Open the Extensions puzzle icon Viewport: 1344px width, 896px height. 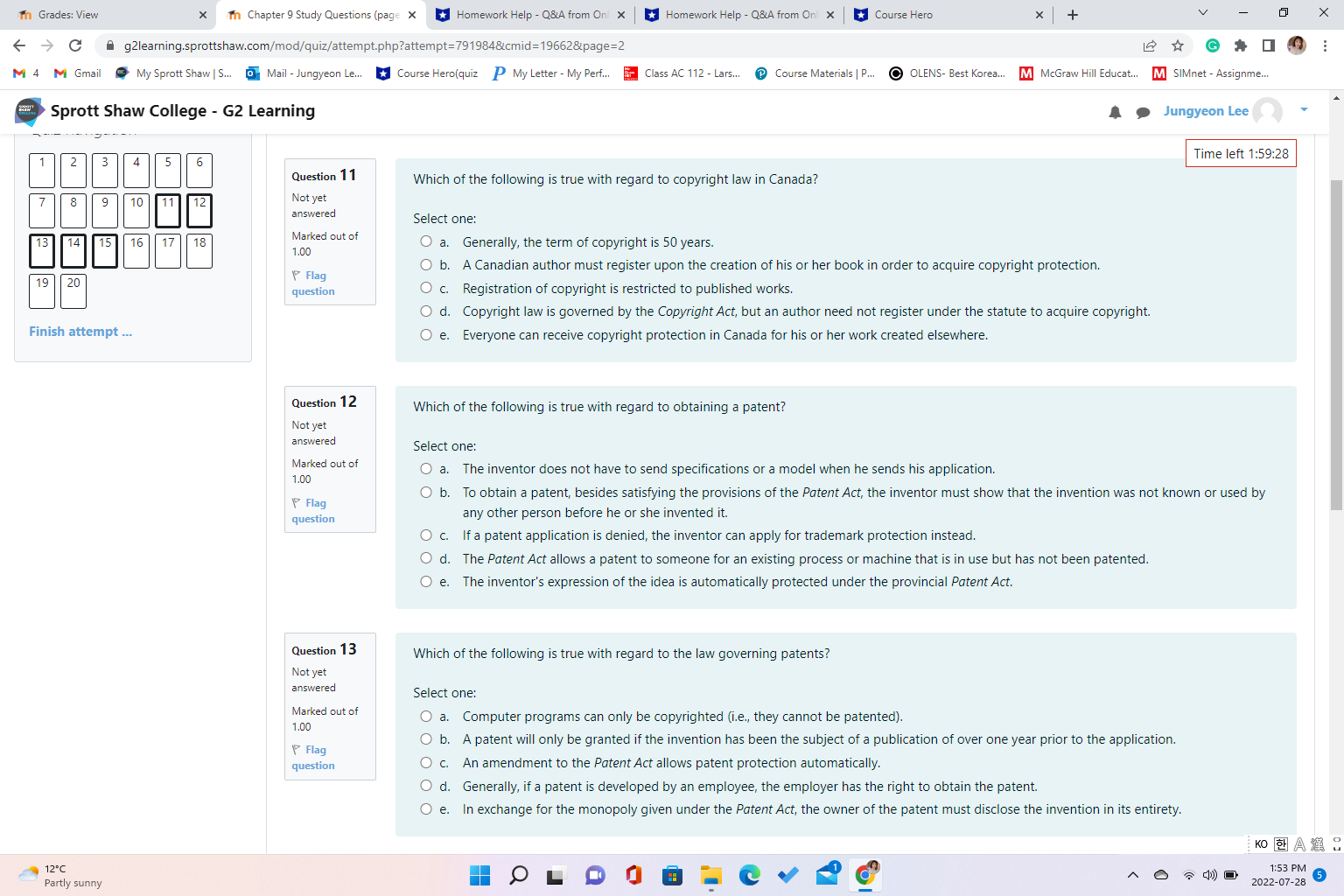coord(1241,45)
